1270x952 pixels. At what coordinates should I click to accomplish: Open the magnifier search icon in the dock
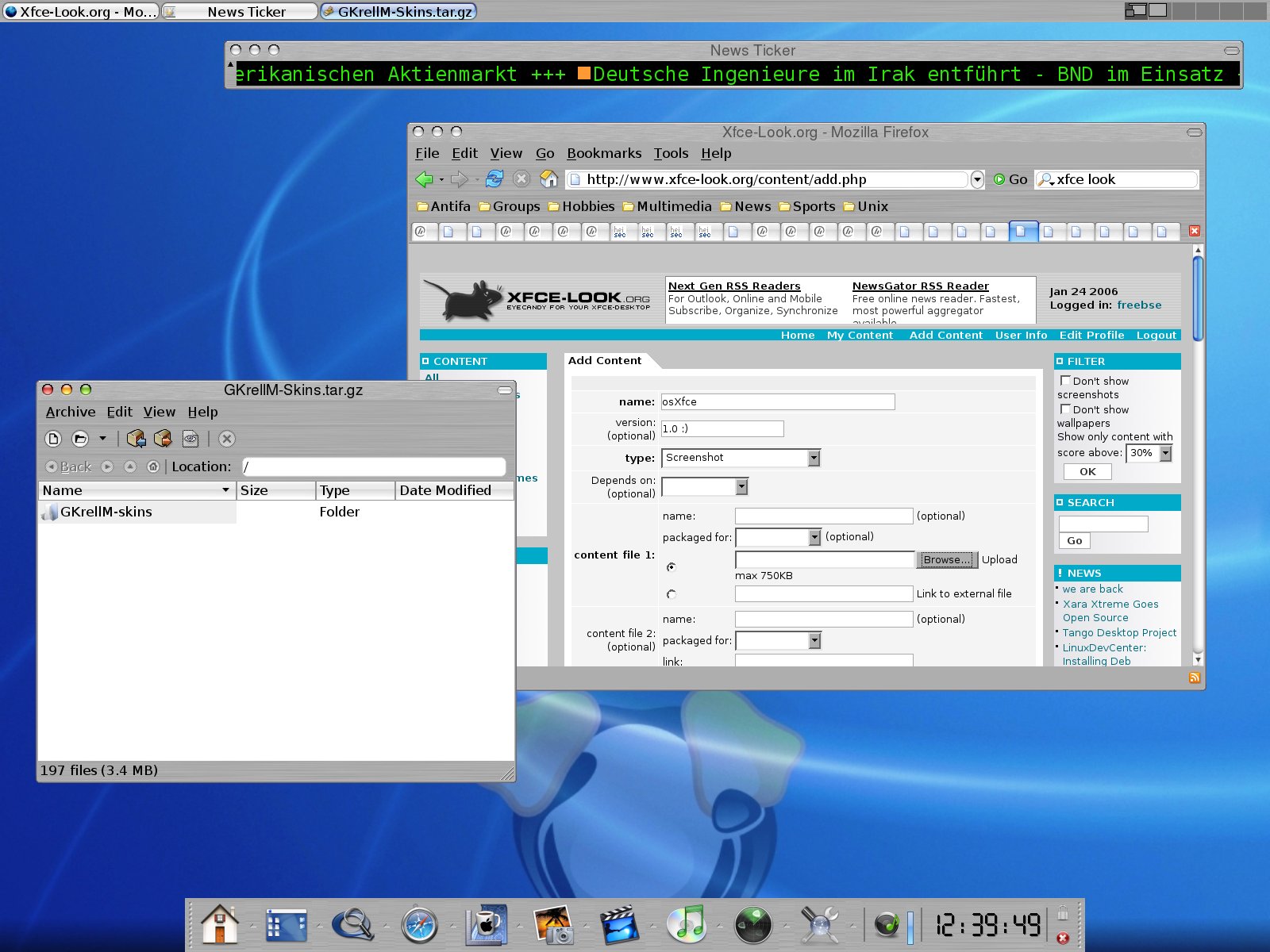pos(353,924)
